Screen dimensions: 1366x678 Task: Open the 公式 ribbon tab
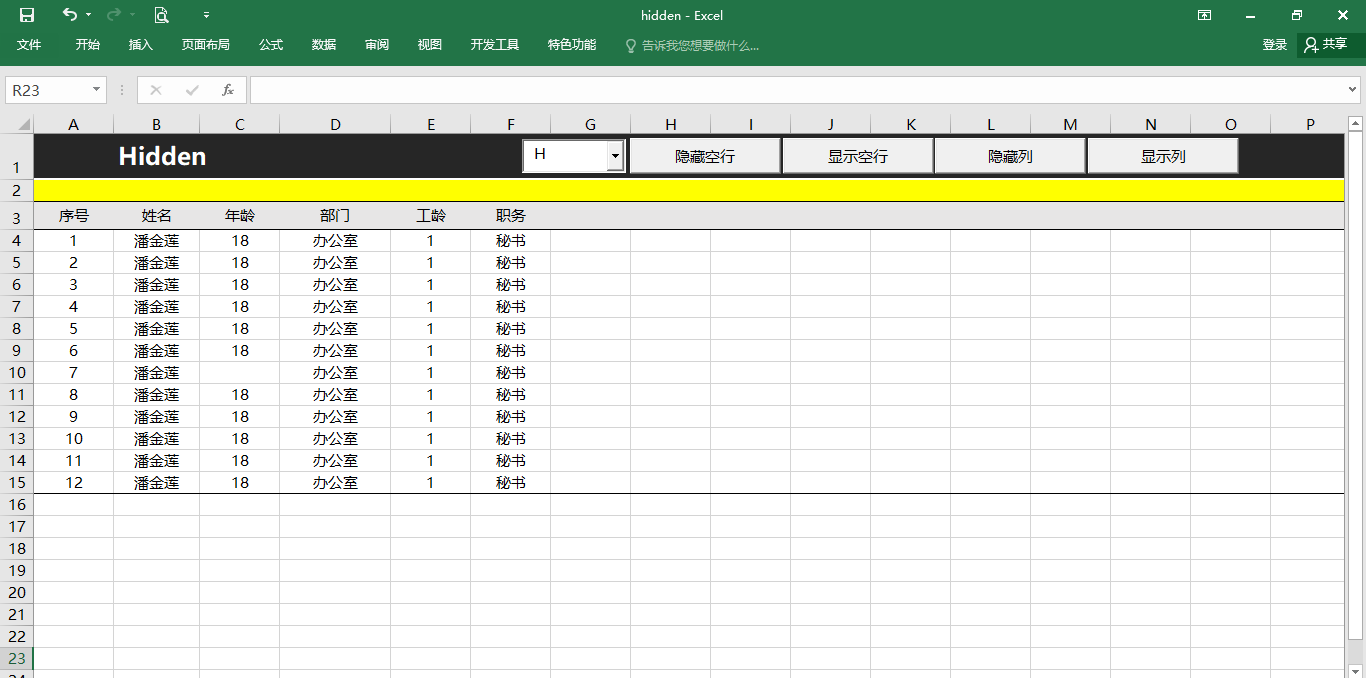pos(271,45)
